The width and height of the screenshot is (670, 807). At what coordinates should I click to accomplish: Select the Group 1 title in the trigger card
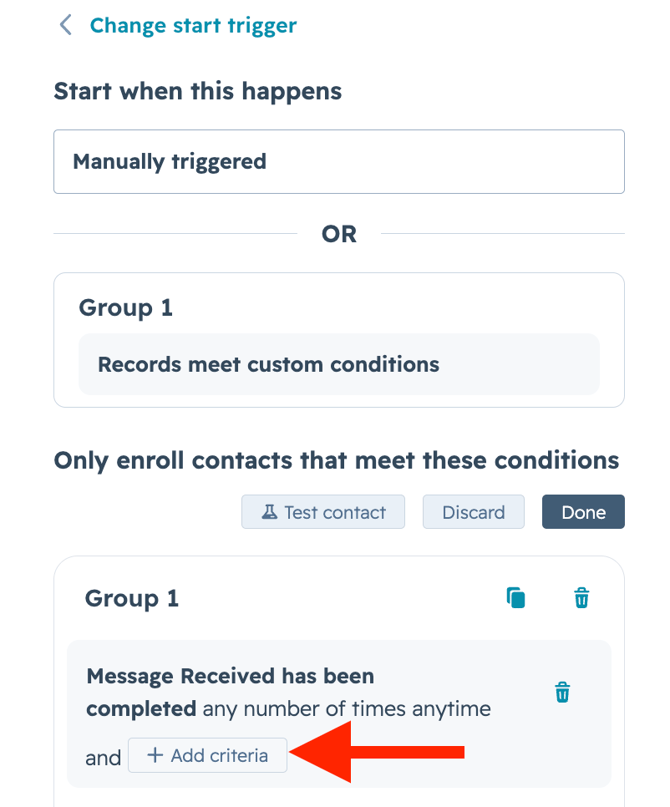(x=126, y=307)
